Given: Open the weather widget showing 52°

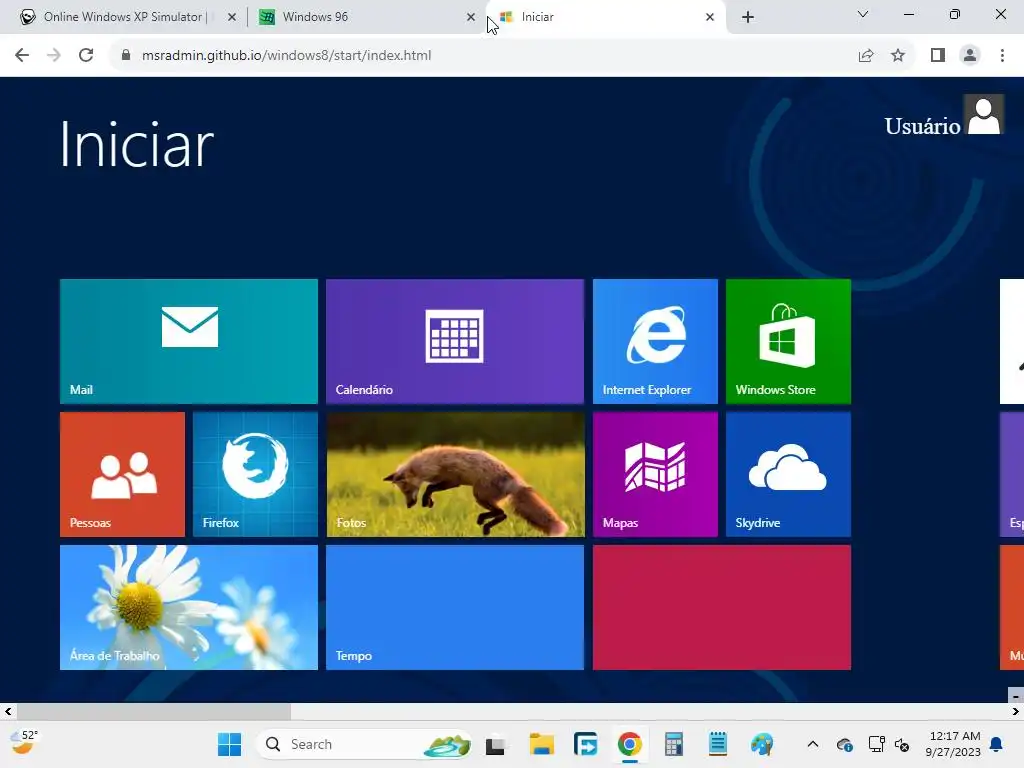Looking at the screenshot, I should click(25, 743).
